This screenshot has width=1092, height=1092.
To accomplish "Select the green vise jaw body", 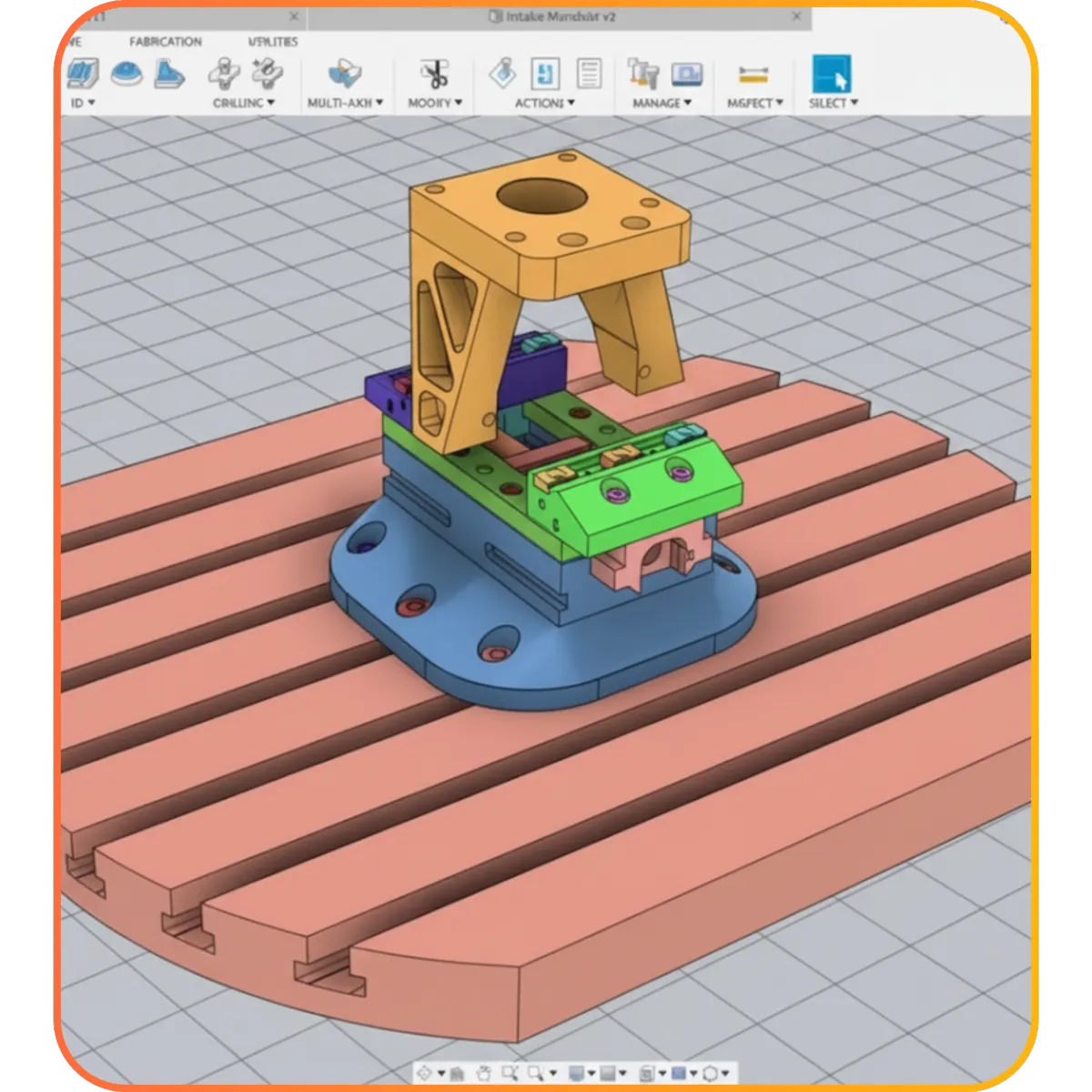I will [664, 500].
